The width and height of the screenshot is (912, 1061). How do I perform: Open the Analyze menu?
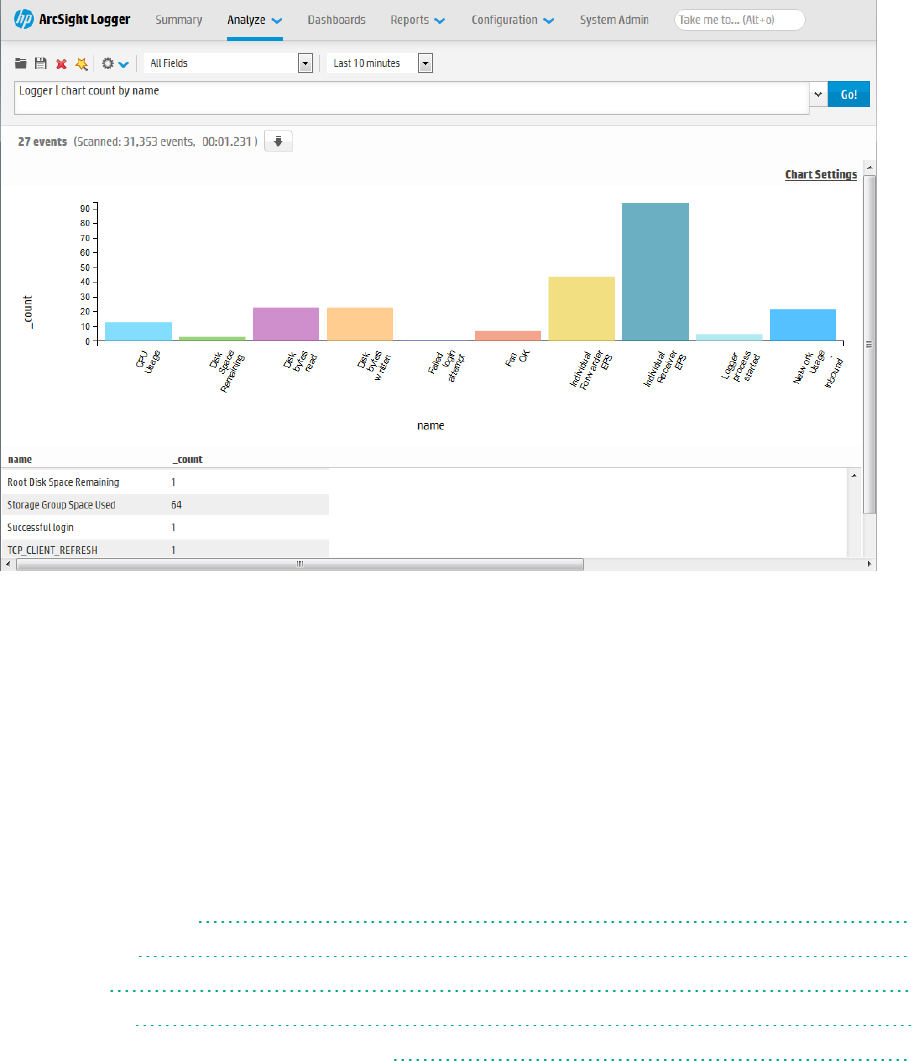(254, 20)
